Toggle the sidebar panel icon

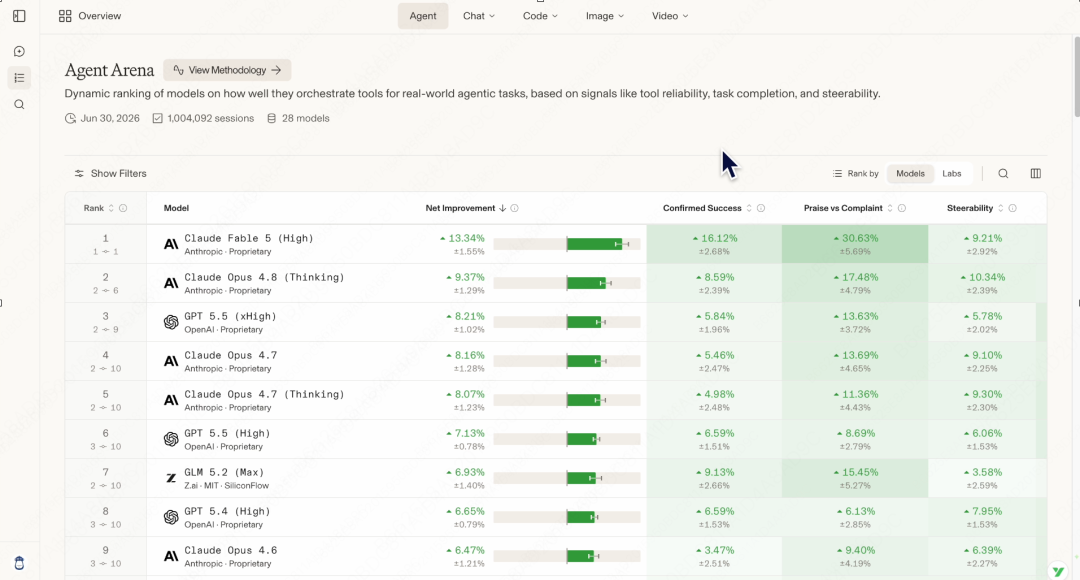[19, 16]
